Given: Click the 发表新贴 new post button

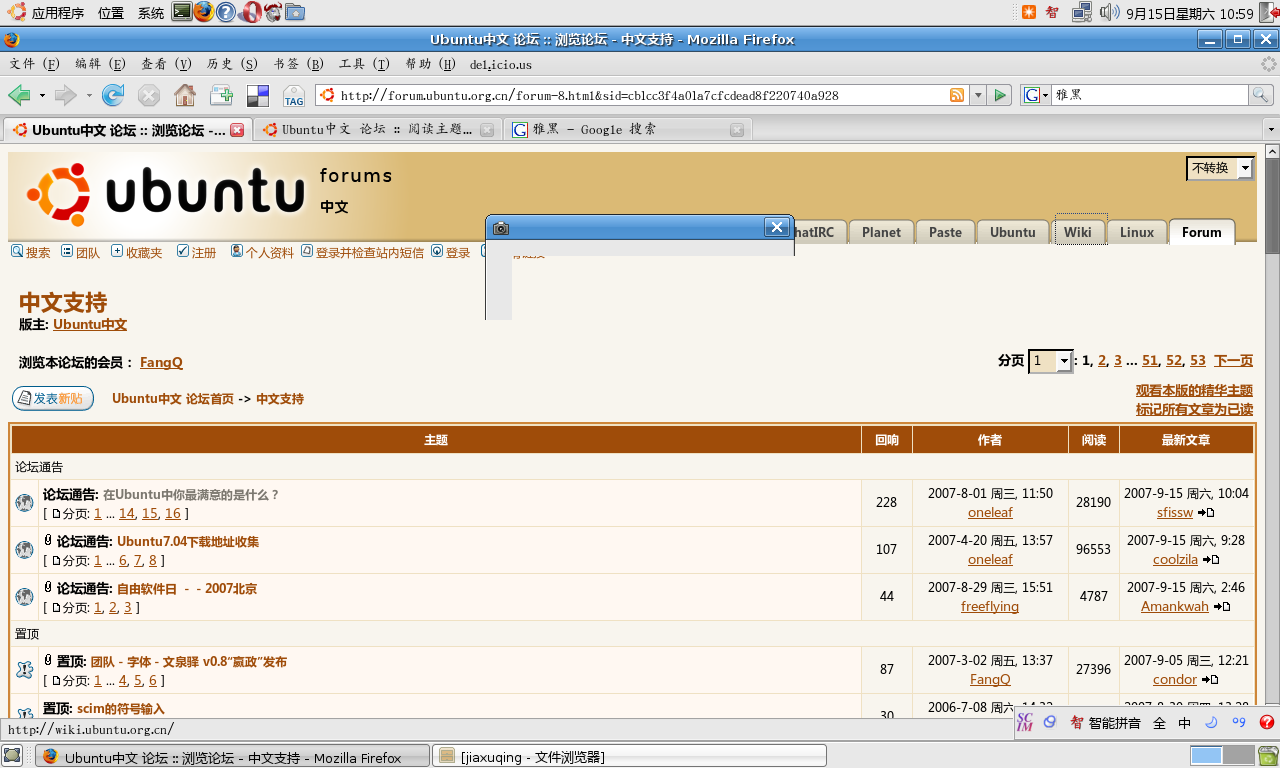Looking at the screenshot, I should click(53, 399).
